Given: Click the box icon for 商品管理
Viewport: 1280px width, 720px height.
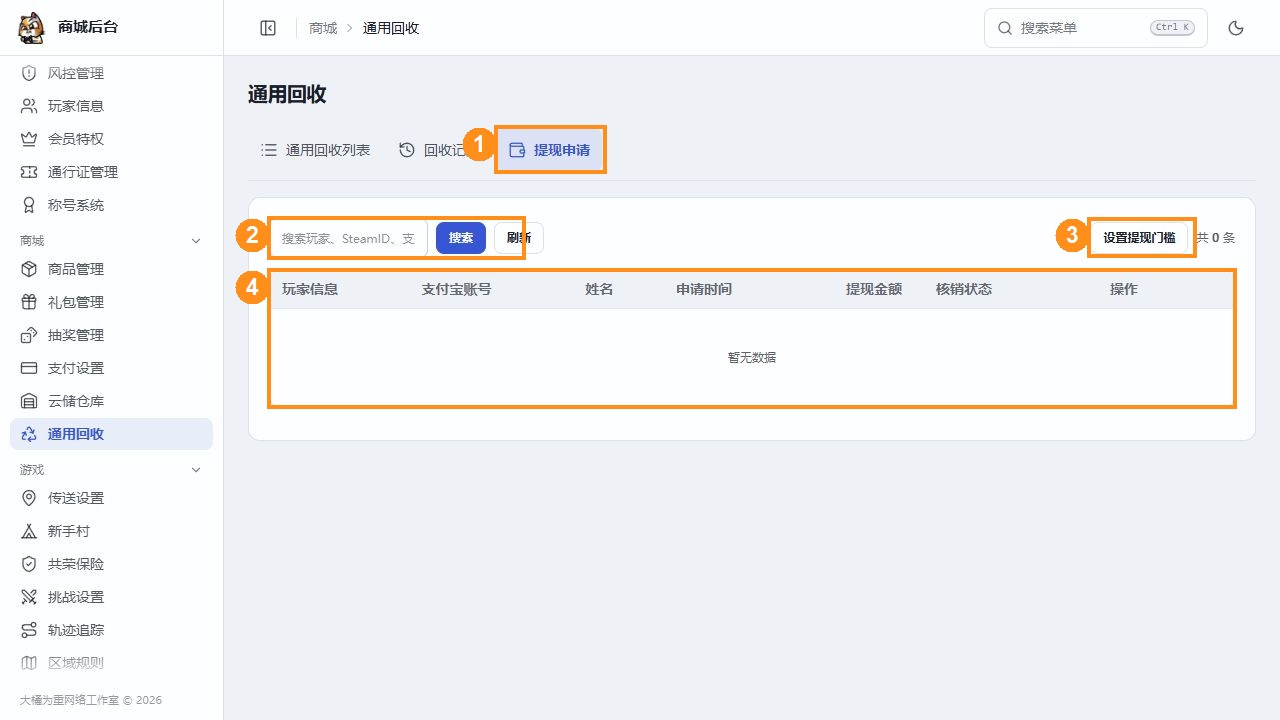Looking at the screenshot, I should [29, 269].
